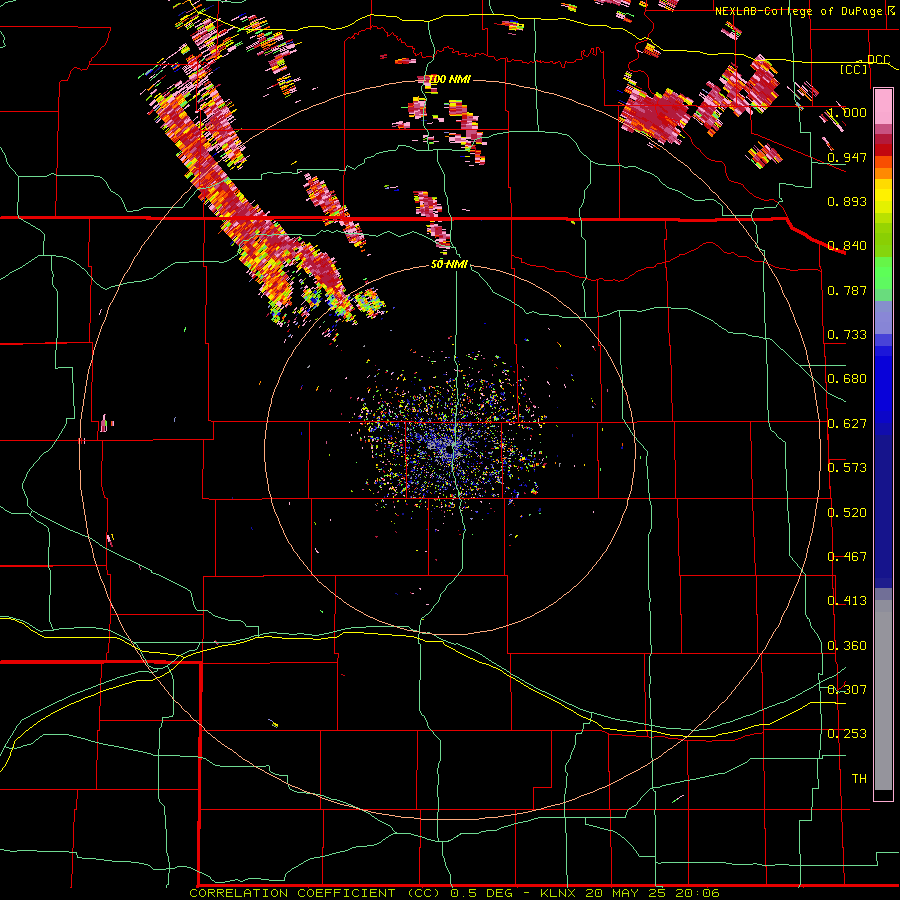Click the 0.840 scale value
900x900 pixels.
[x=847, y=246]
